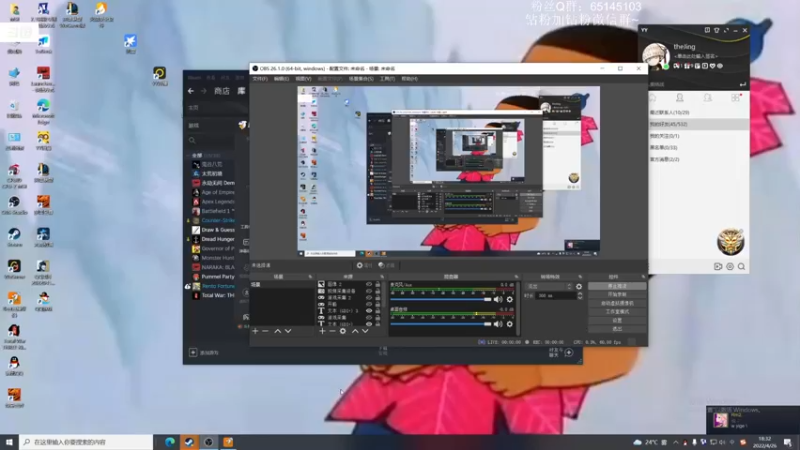Add a new scene in OBS Scenes panel
This screenshot has height=450, width=800.
point(255,331)
